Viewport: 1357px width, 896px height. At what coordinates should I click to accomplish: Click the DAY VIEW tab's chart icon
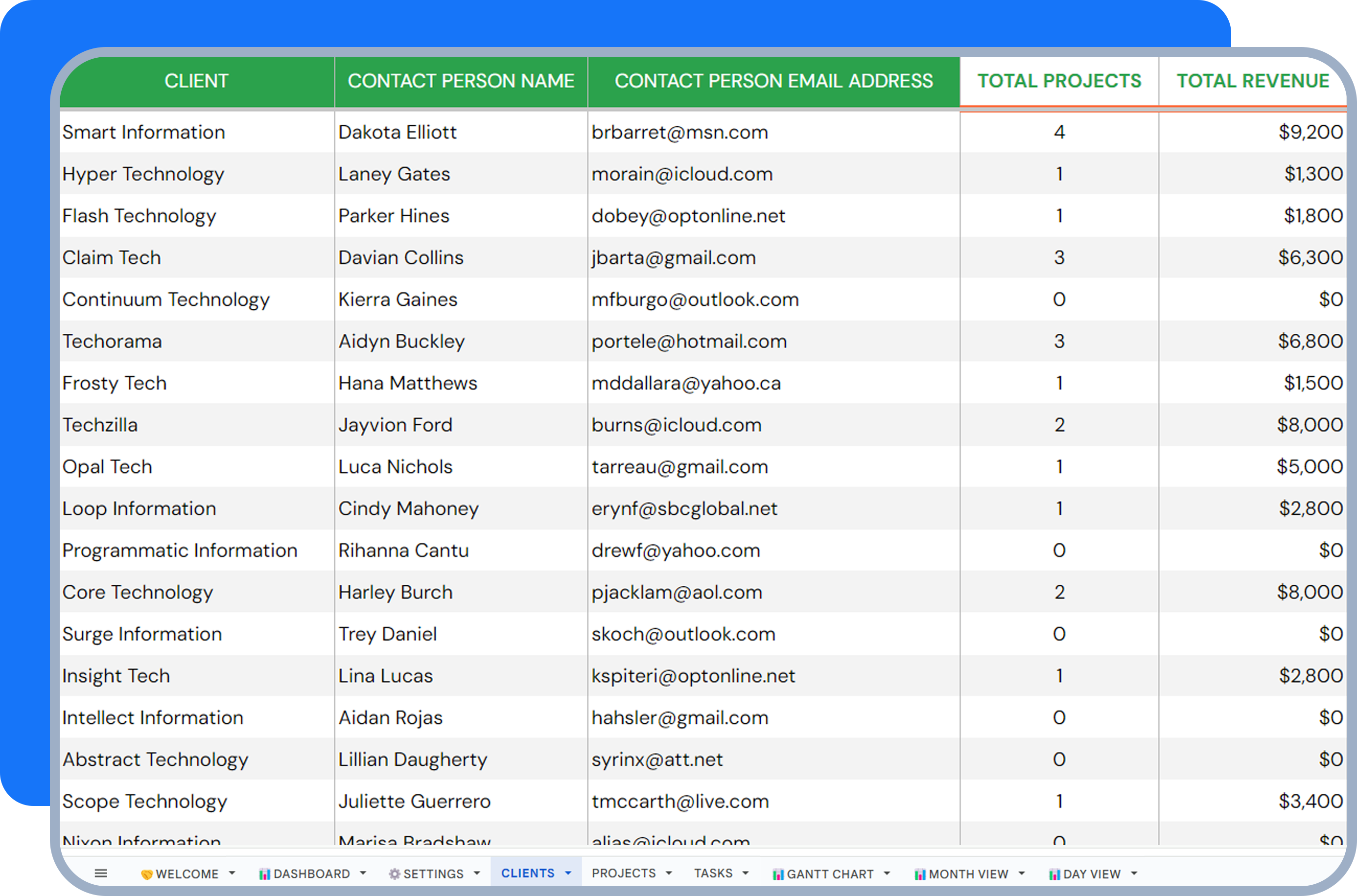click(x=1054, y=874)
